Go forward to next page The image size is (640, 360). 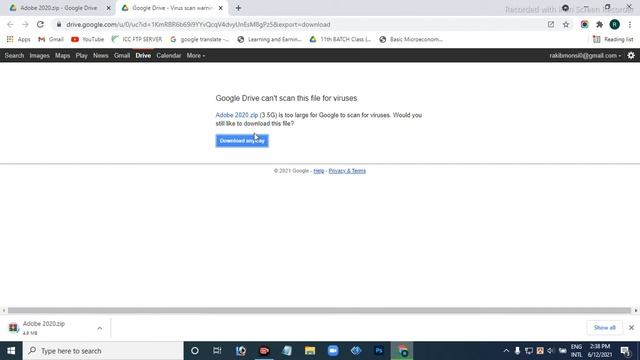point(25,24)
